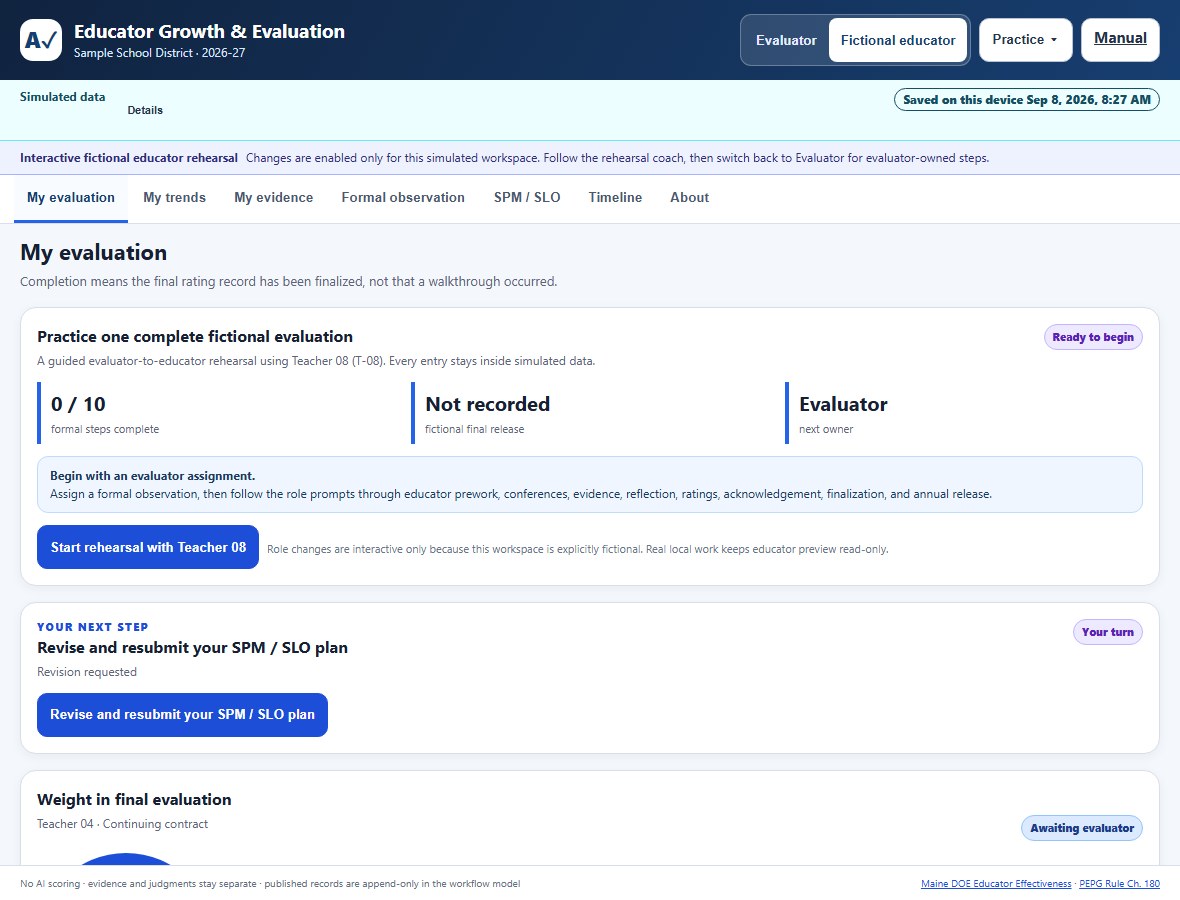Open PEPG Rule Ch. 180 link
This screenshot has height=900, width=1180.
[x=1119, y=883]
